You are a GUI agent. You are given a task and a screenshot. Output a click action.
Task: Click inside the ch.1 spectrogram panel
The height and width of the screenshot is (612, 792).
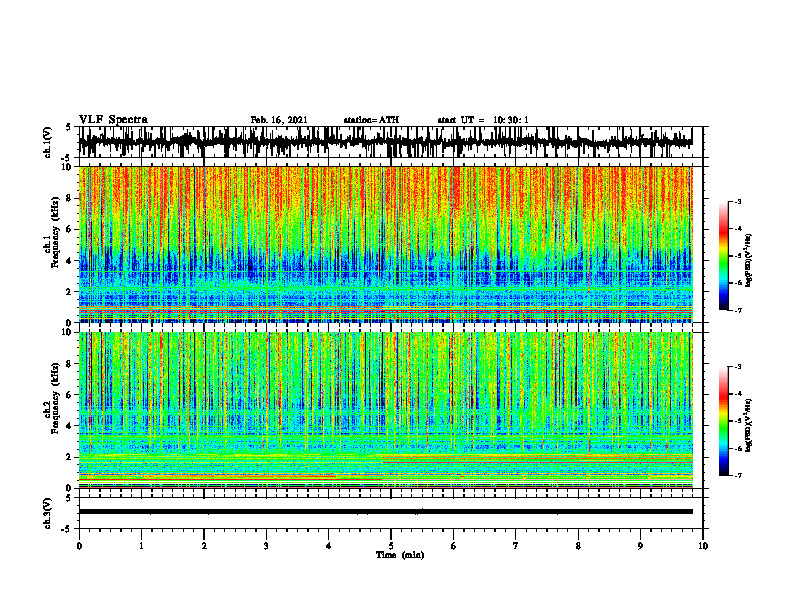pyautogui.click(x=385, y=244)
